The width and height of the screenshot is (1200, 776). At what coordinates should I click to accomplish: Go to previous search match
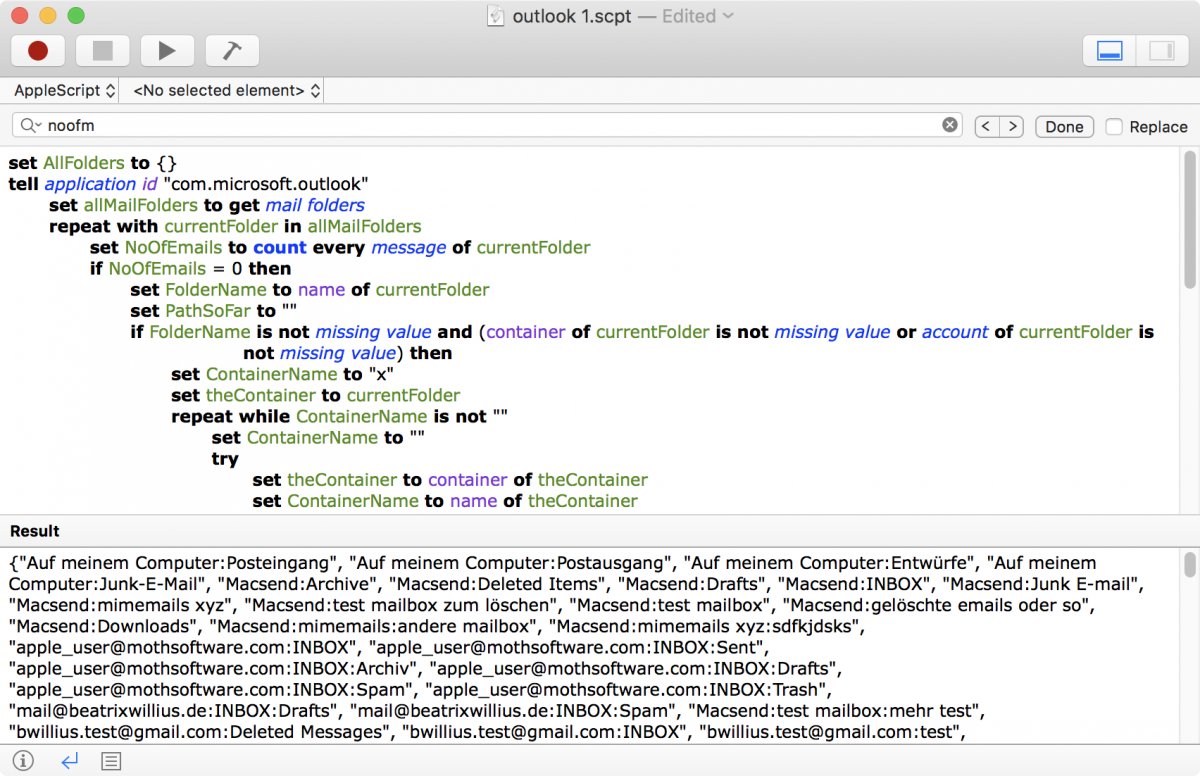point(986,126)
